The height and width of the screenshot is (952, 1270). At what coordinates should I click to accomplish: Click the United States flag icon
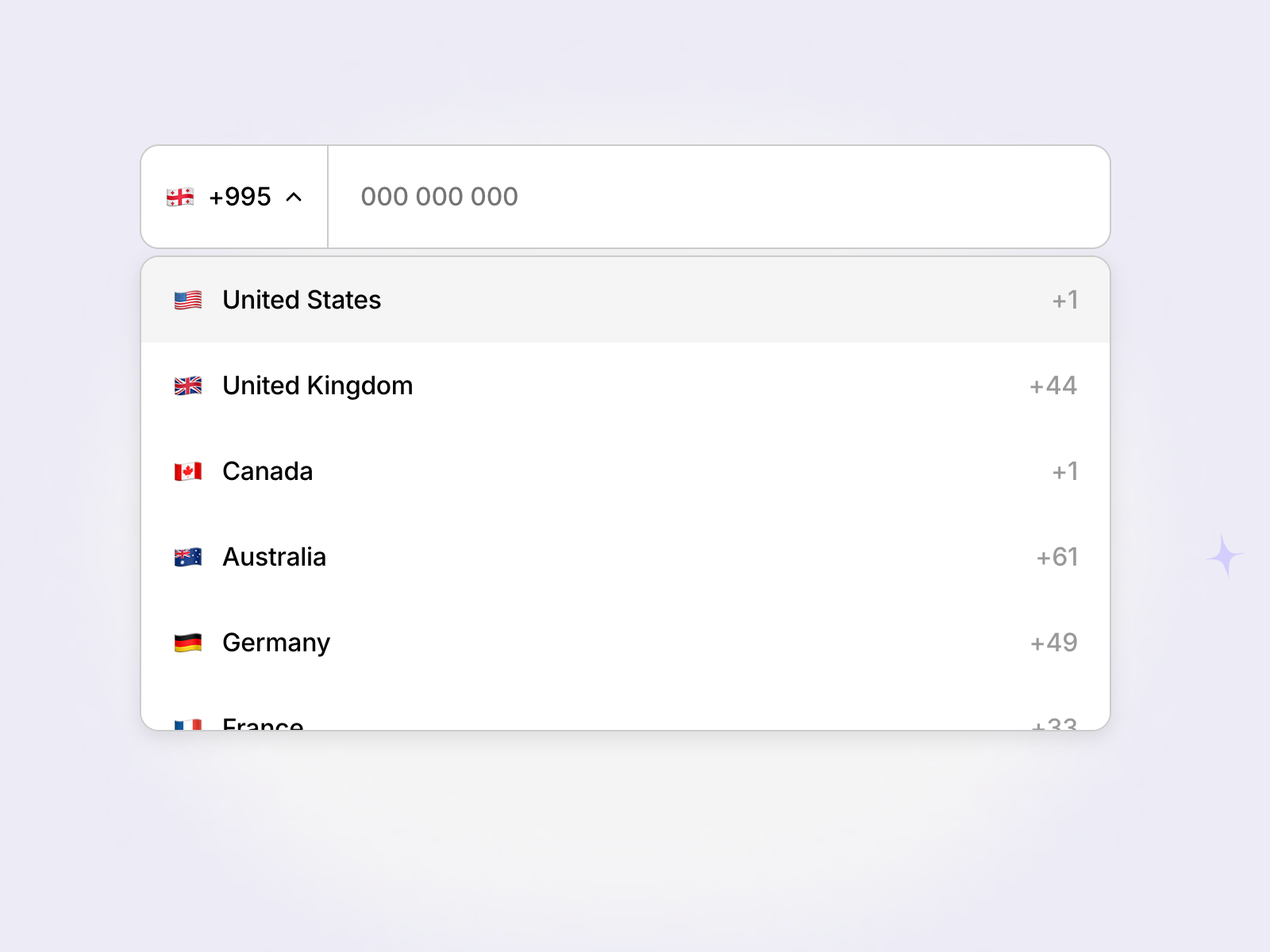pyautogui.click(x=187, y=300)
